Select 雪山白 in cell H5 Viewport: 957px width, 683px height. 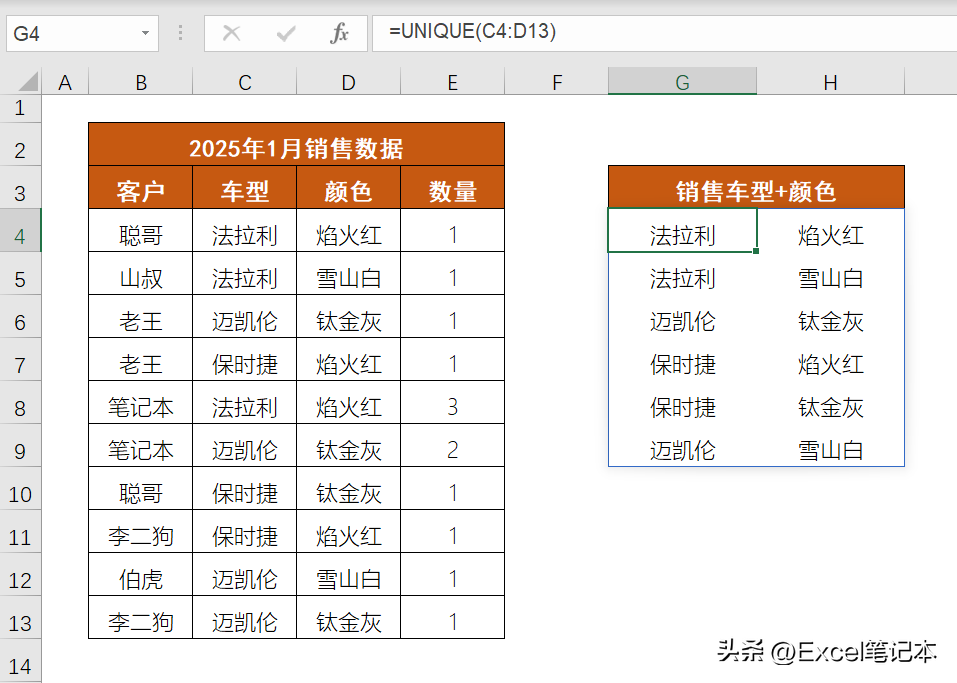(831, 273)
